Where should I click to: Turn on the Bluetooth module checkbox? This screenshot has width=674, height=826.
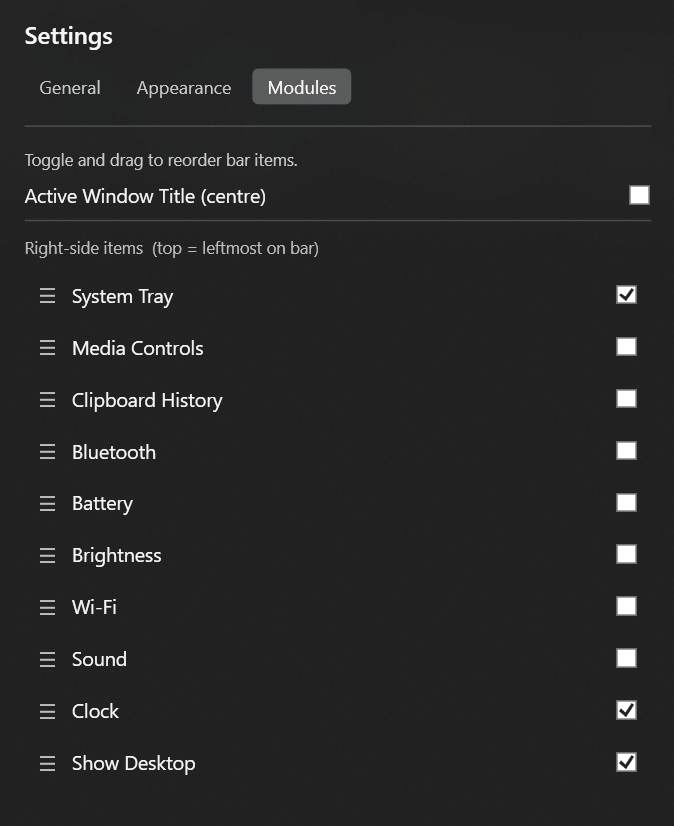pyautogui.click(x=626, y=451)
